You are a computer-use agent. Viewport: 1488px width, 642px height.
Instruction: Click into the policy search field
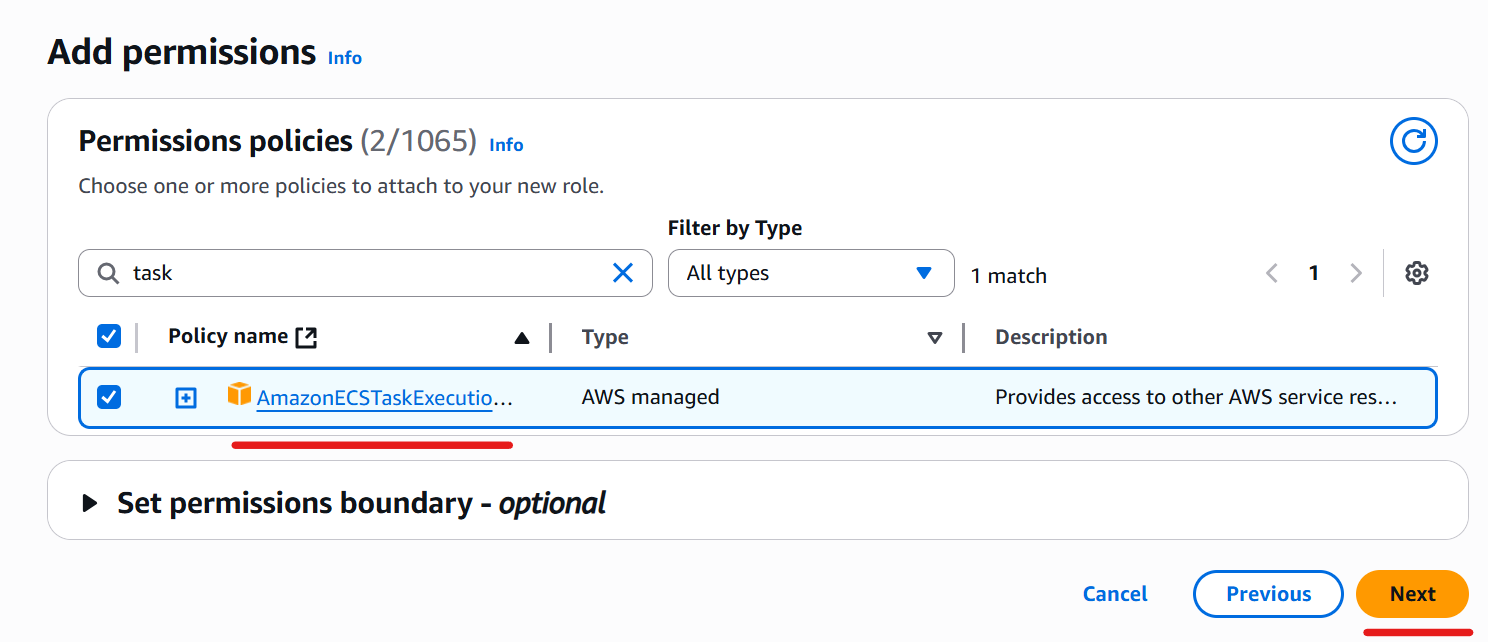click(366, 273)
